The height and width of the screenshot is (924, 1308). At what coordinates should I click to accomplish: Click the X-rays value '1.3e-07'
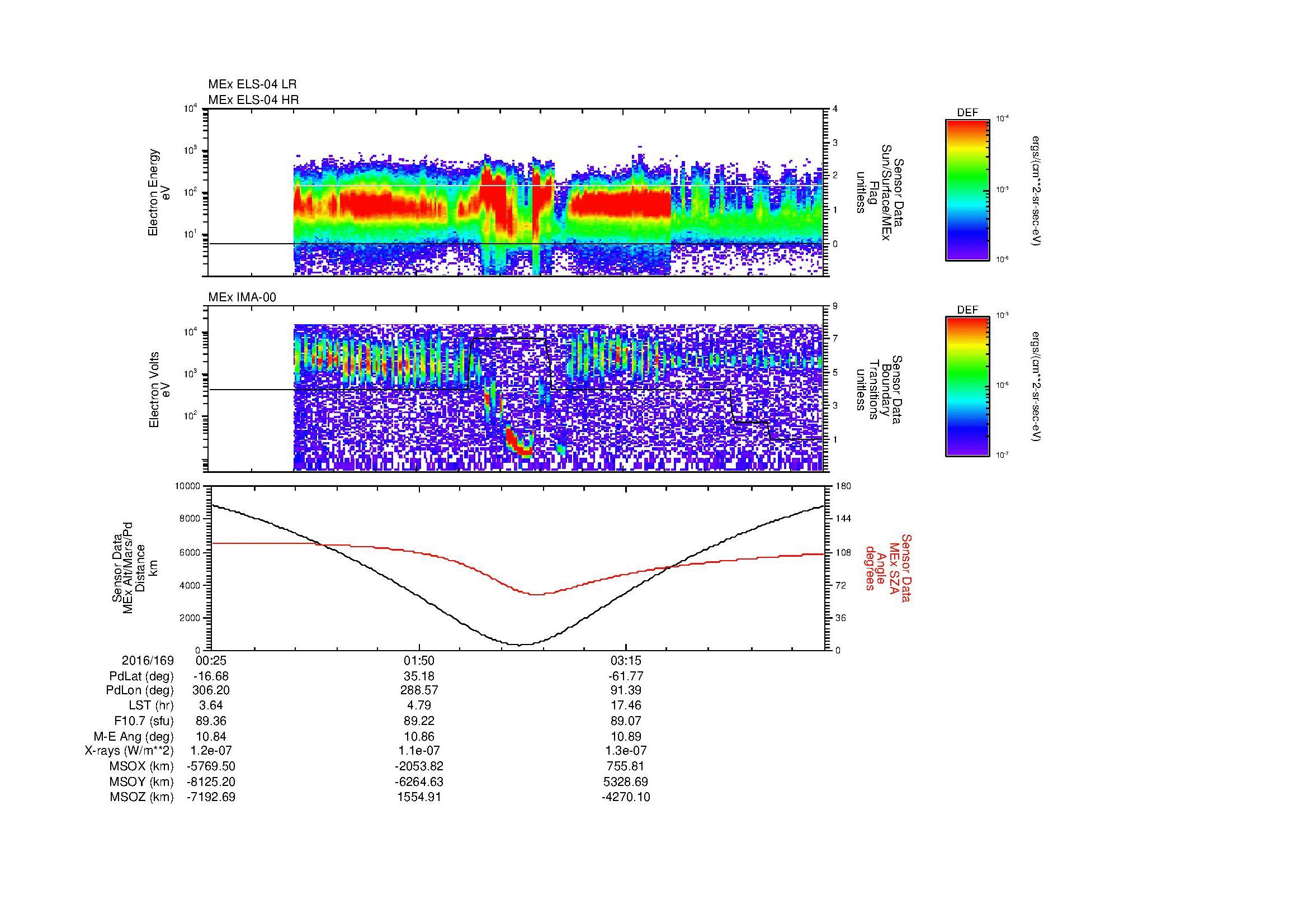click(626, 751)
